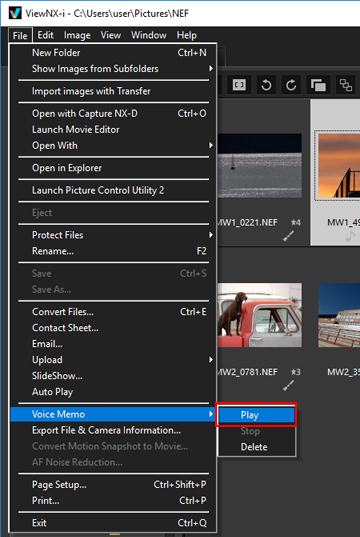Choose Export File & Camera Information...
The height and width of the screenshot is (537, 360).
pos(113,430)
